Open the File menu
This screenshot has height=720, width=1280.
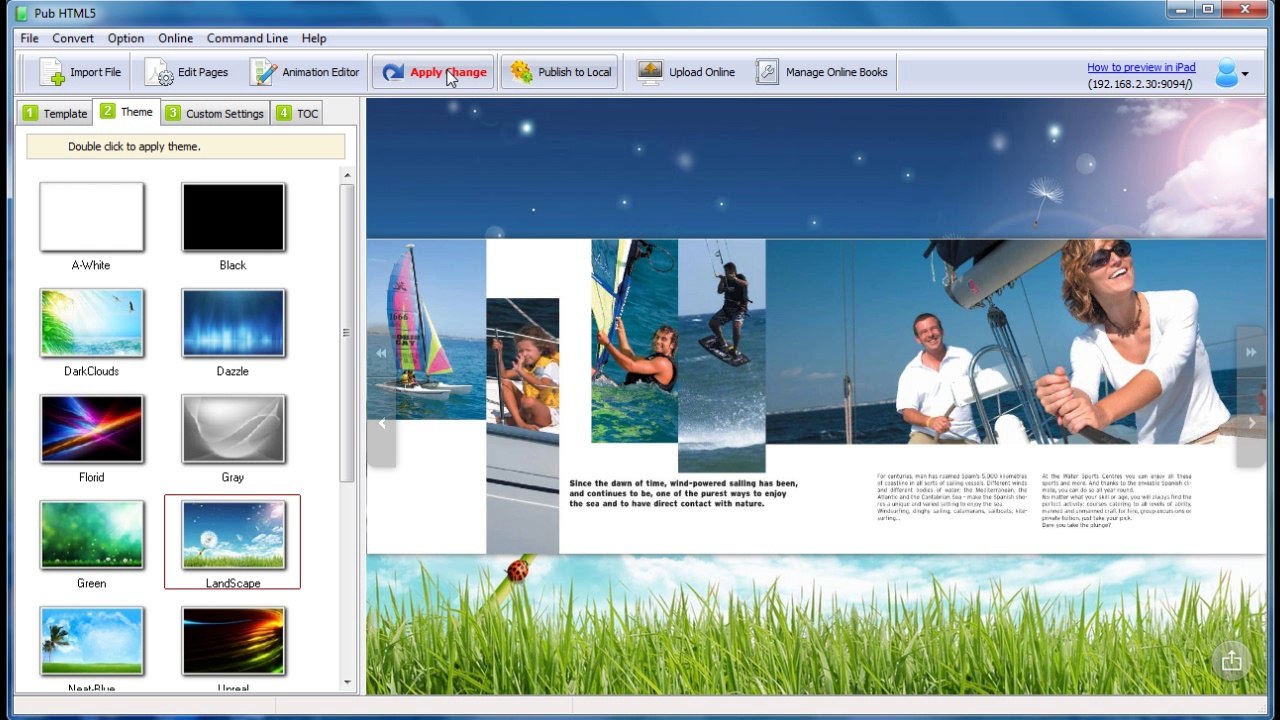pyautogui.click(x=30, y=38)
